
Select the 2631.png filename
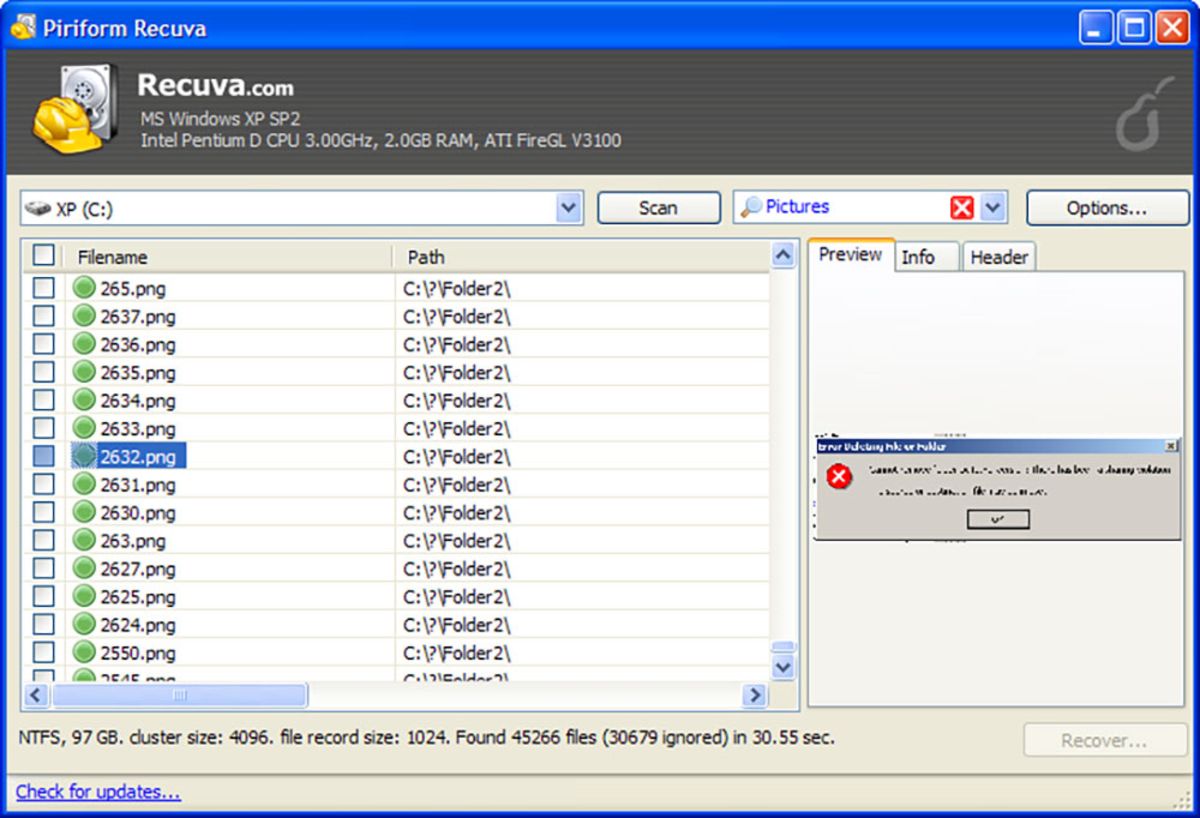[138, 485]
